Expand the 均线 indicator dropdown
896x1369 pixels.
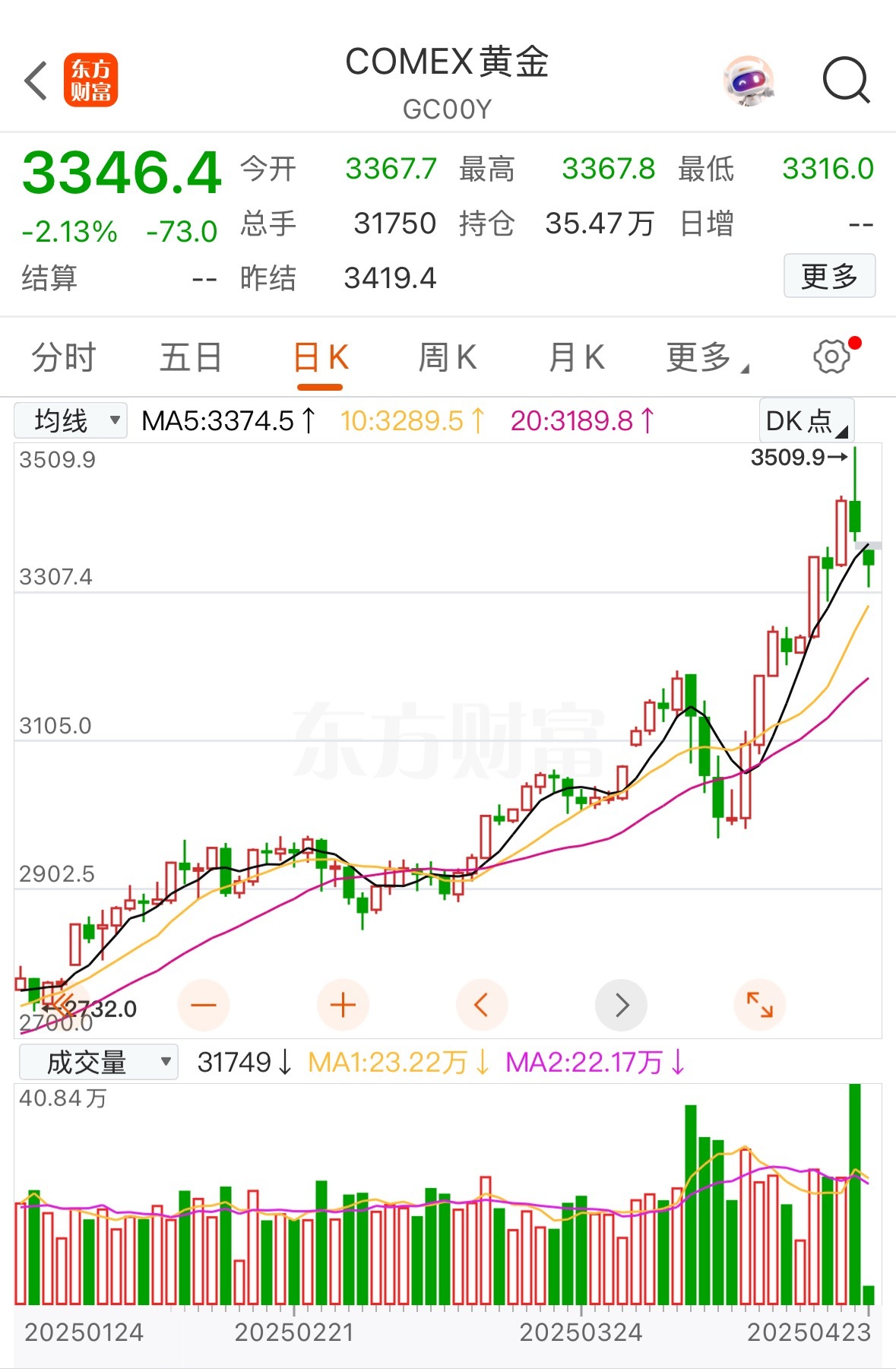[x=71, y=420]
